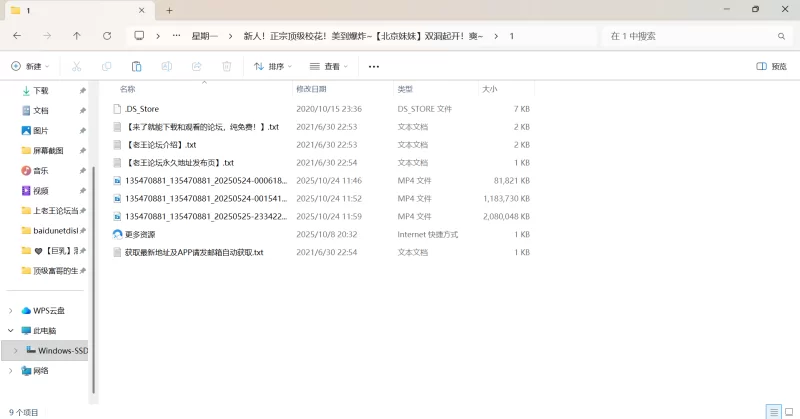Viewport: 800px width, 419px height.
Task: Click the Rename icon in toolbar
Action: point(166,67)
